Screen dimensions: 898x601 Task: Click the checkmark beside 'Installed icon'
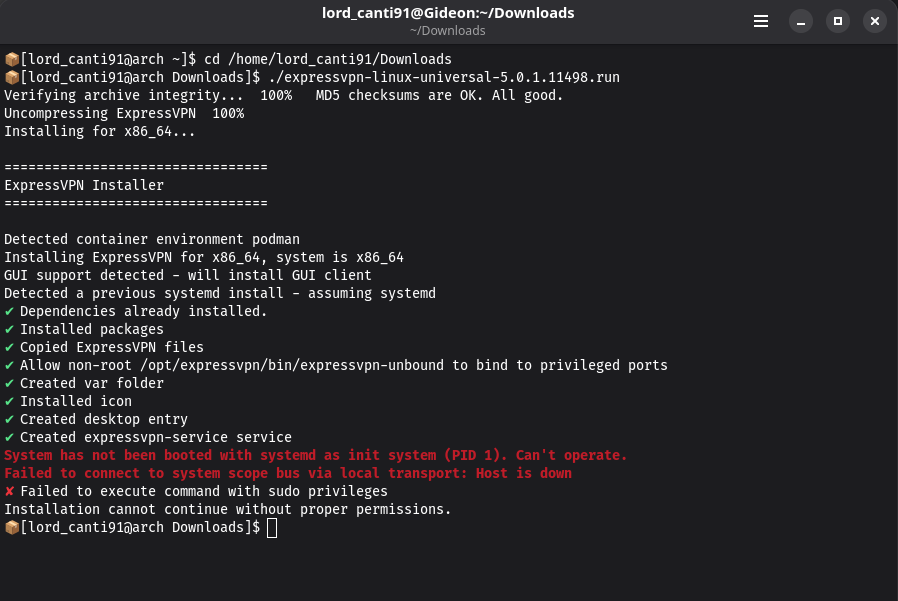pos(10,401)
